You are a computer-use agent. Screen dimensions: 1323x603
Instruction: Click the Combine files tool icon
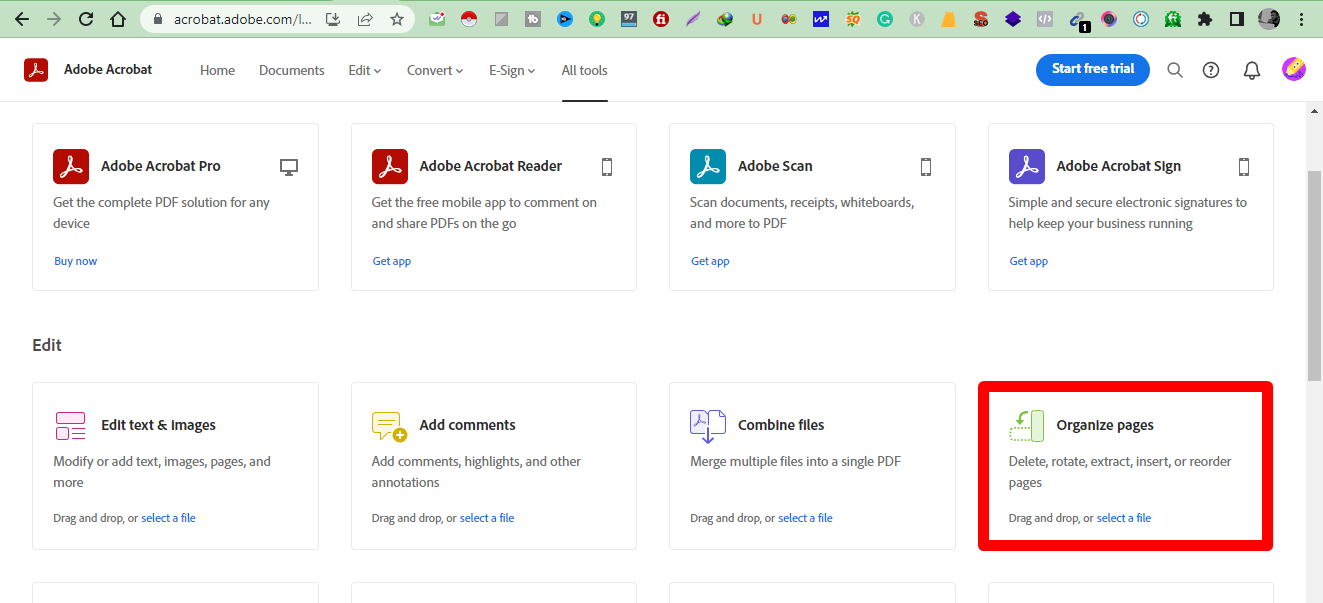click(707, 425)
